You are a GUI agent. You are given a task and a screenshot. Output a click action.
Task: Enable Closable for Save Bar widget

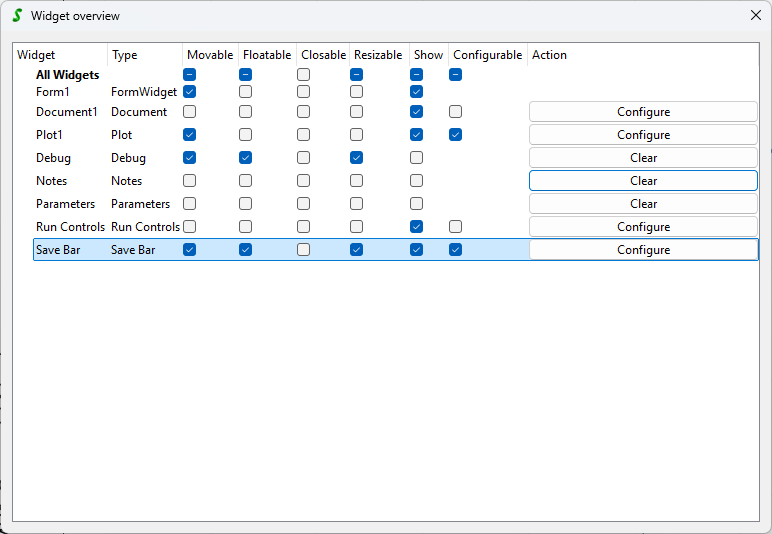click(303, 250)
